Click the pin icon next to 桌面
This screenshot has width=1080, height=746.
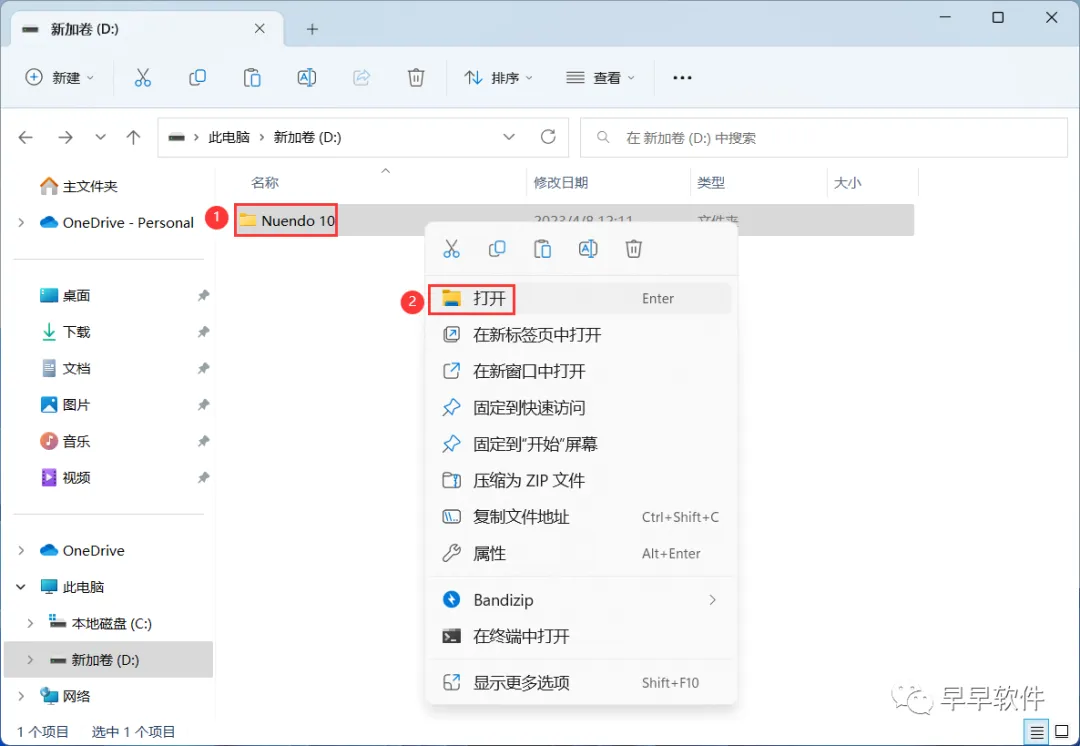click(x=203, y=296)
